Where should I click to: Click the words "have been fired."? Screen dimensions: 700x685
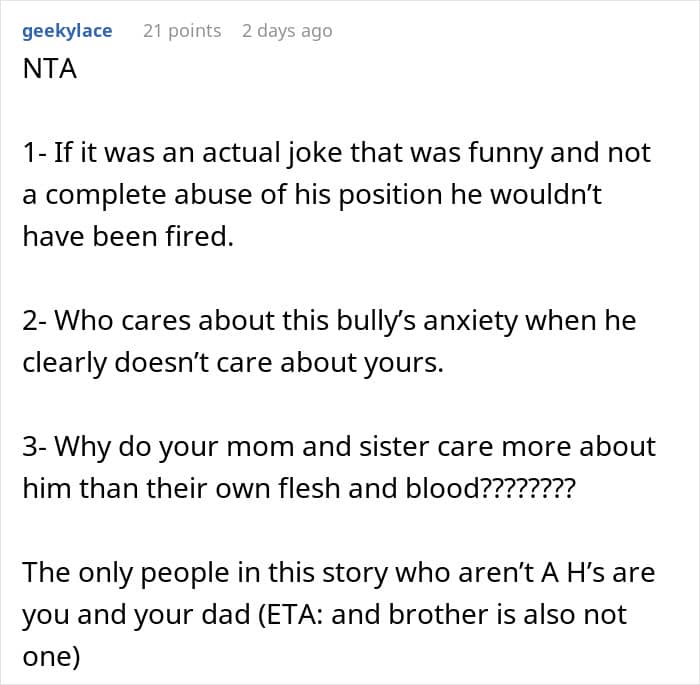(128, 236)
